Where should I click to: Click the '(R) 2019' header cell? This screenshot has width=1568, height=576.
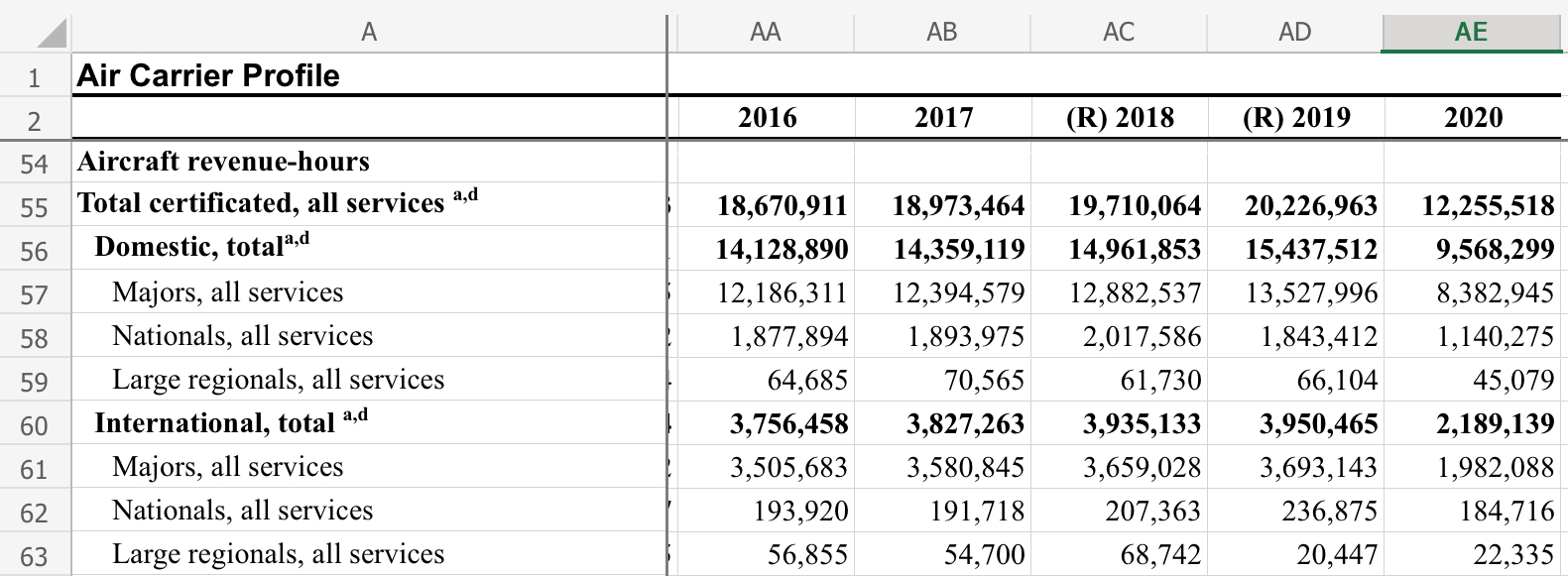tap(1295, 118)
